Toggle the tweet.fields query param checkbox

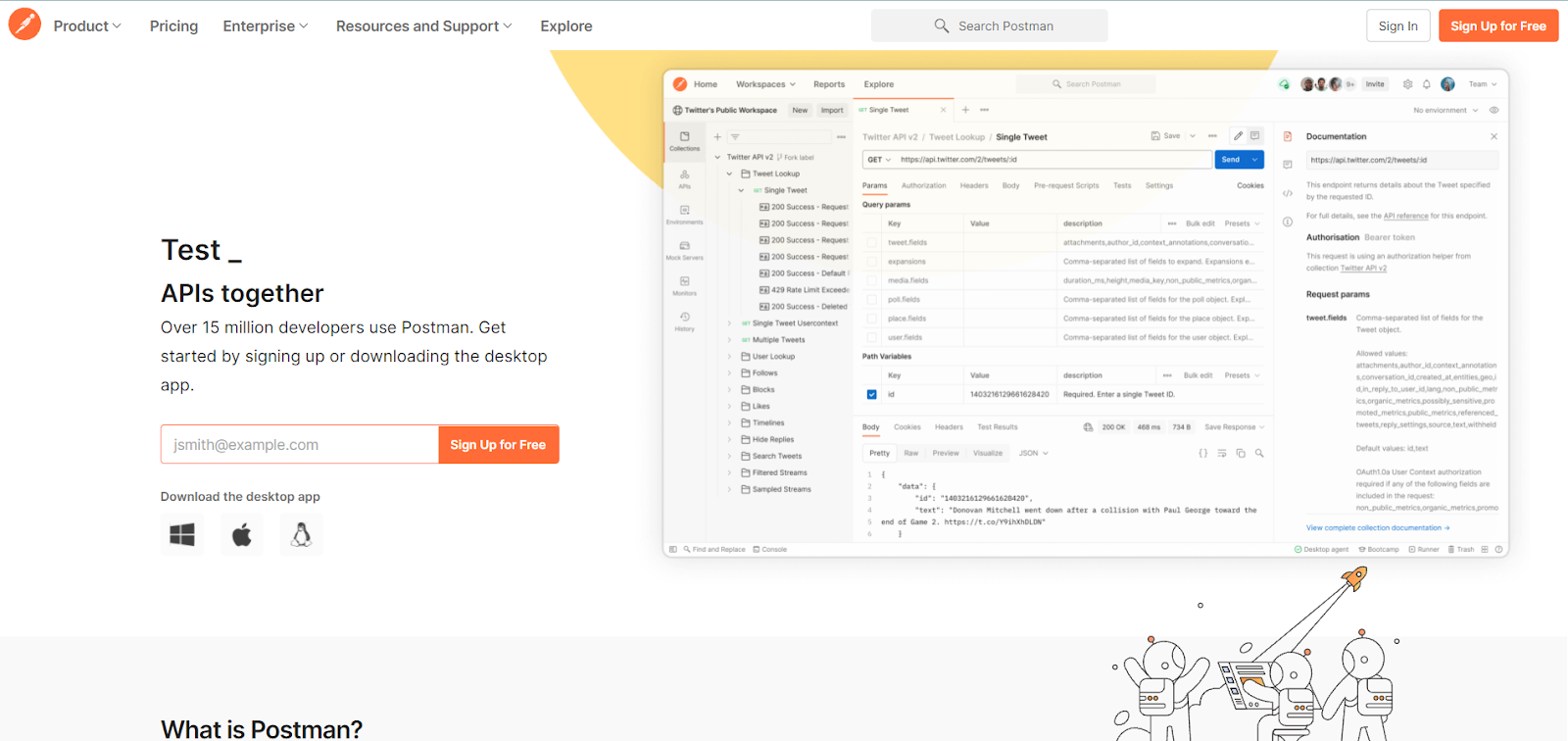(871, 242)
